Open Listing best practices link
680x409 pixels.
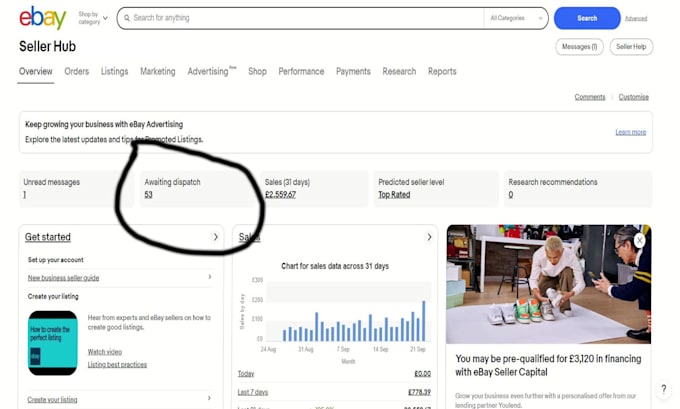[117, 364]
